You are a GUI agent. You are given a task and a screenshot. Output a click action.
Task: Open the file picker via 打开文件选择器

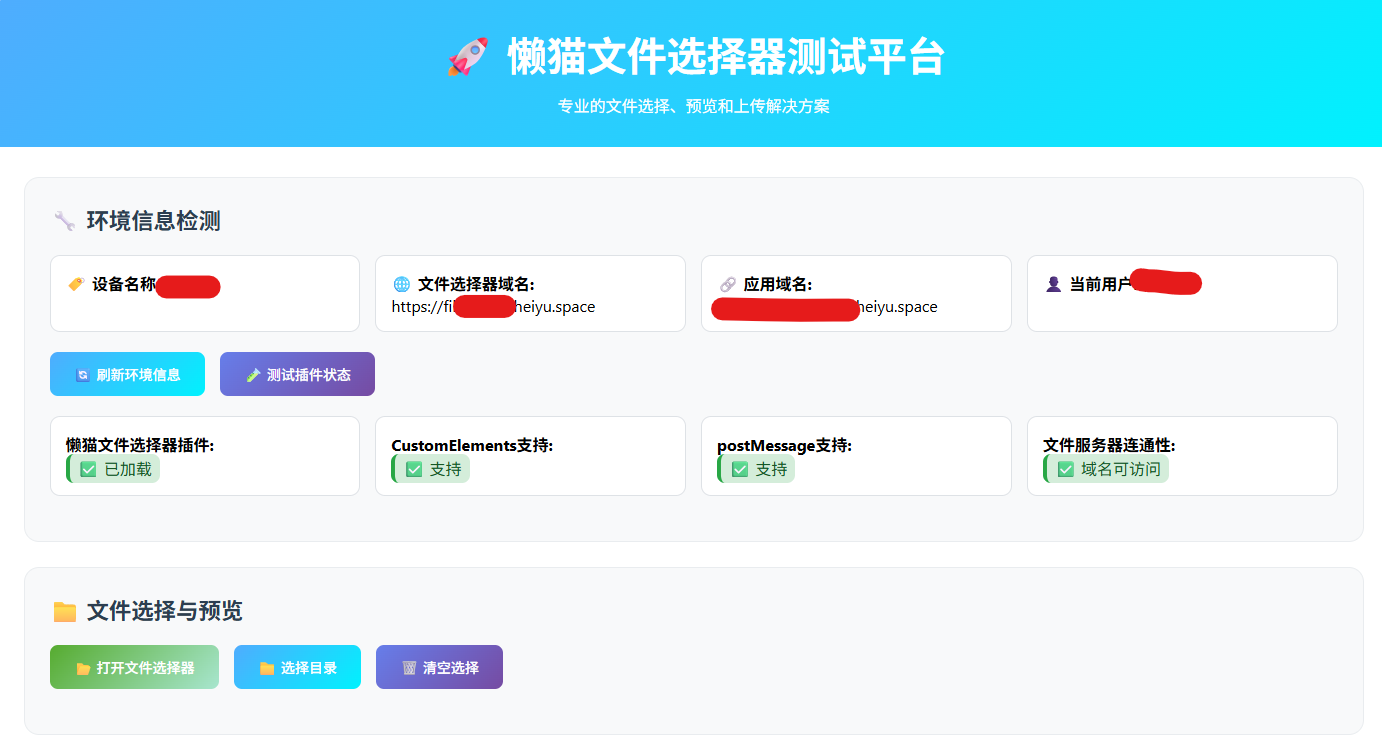[134, 667]
